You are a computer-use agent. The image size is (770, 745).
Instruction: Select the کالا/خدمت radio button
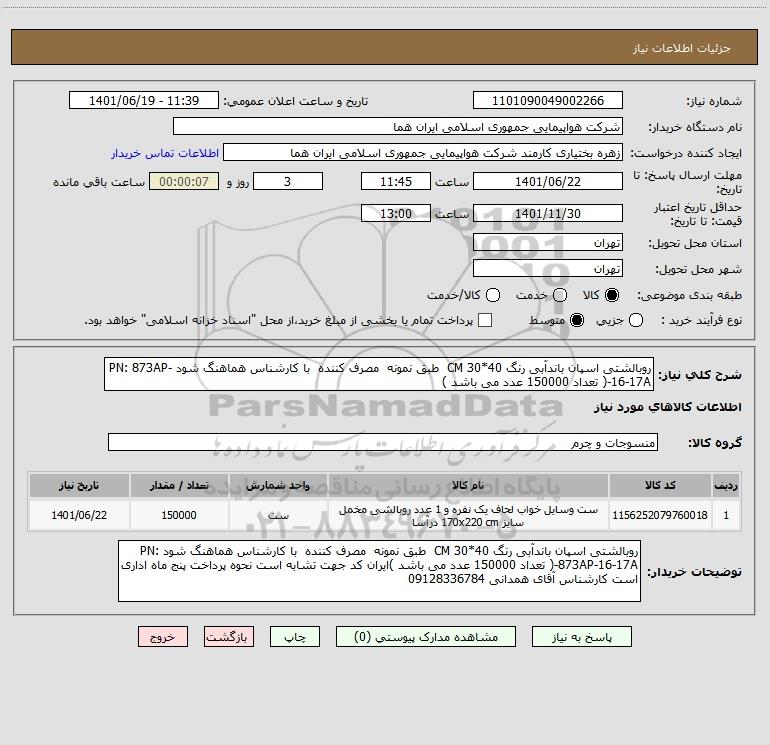(x=493, y=295)
